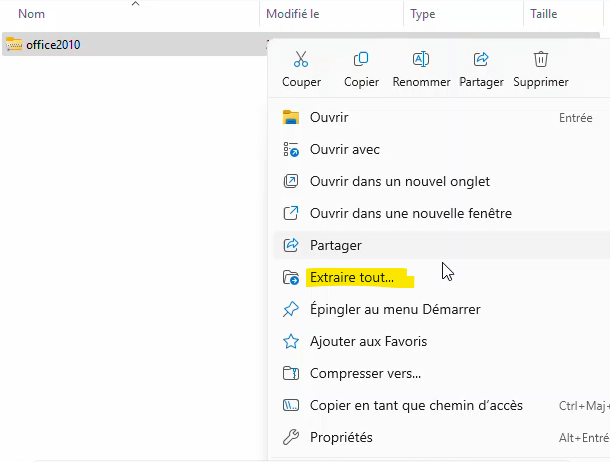
Task: Click the path icon beside Copier en tant que chemin
Action: click(291, 405)
